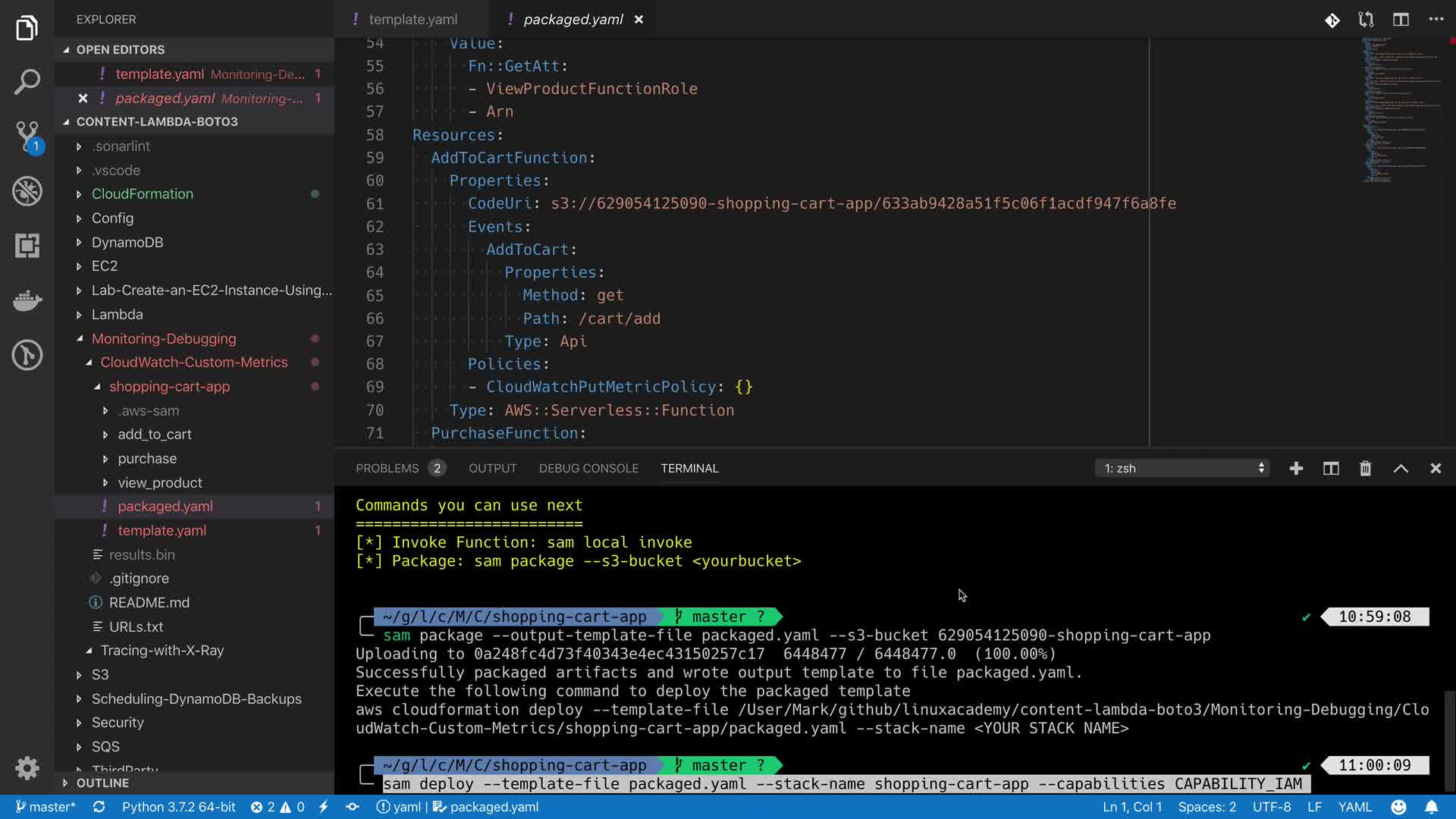This screenshot has width=1456, height=819.
Task: Click the sync changes status icon
Action: pos(99,807)
